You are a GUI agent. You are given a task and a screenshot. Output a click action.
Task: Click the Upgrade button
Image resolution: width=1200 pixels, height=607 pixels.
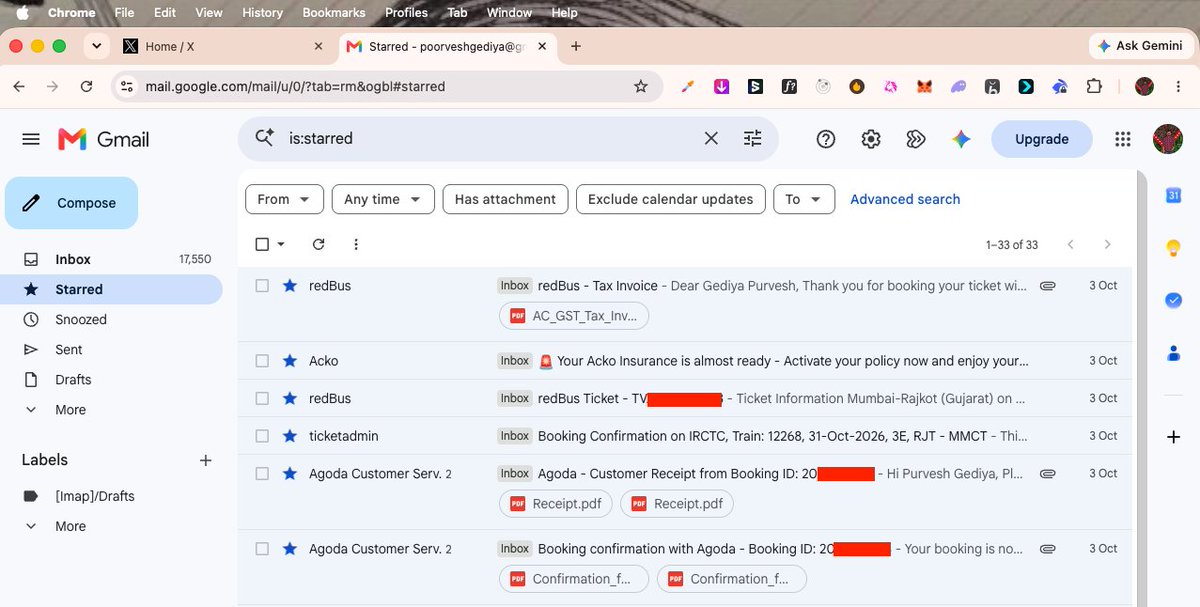click(1042, 139)
